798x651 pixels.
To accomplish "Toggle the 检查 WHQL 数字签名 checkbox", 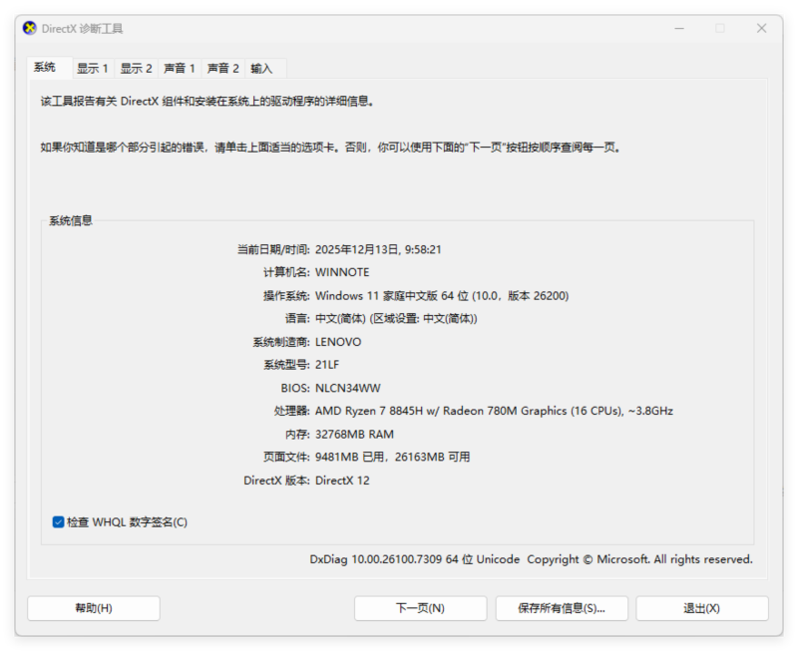I will point(59,522).
